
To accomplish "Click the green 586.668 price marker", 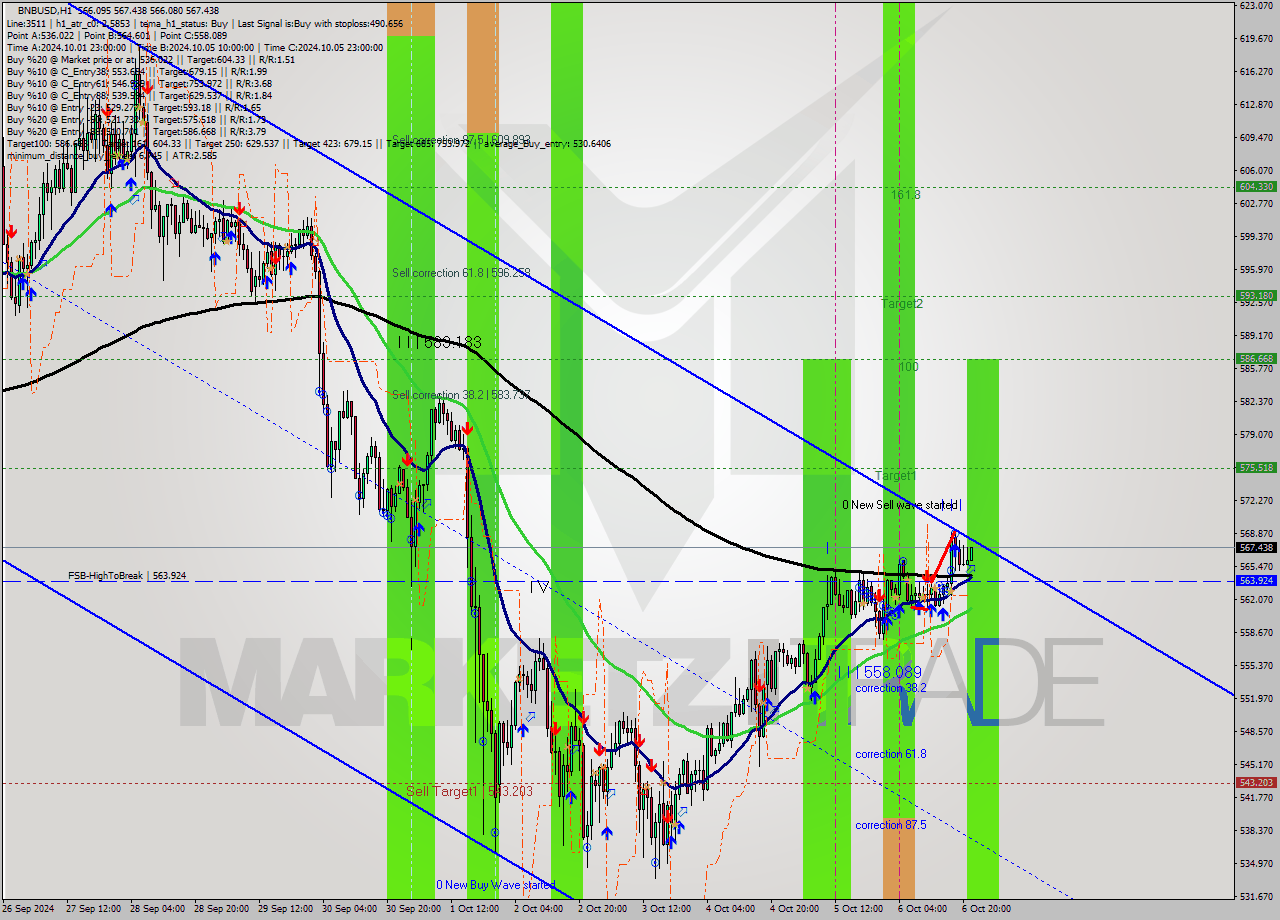I will pos(1256,359).
